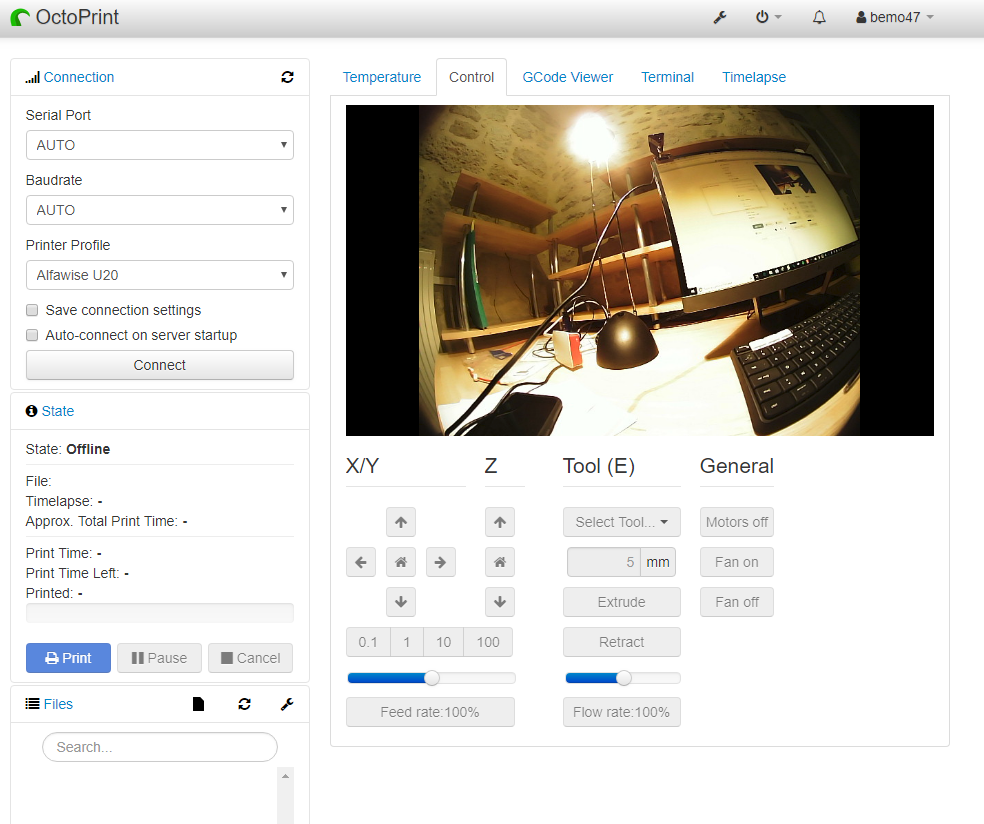Viewport: 984px width, 824px height.
Task: Jog Z axis up arrow
Action: click(x=500, y=522)
